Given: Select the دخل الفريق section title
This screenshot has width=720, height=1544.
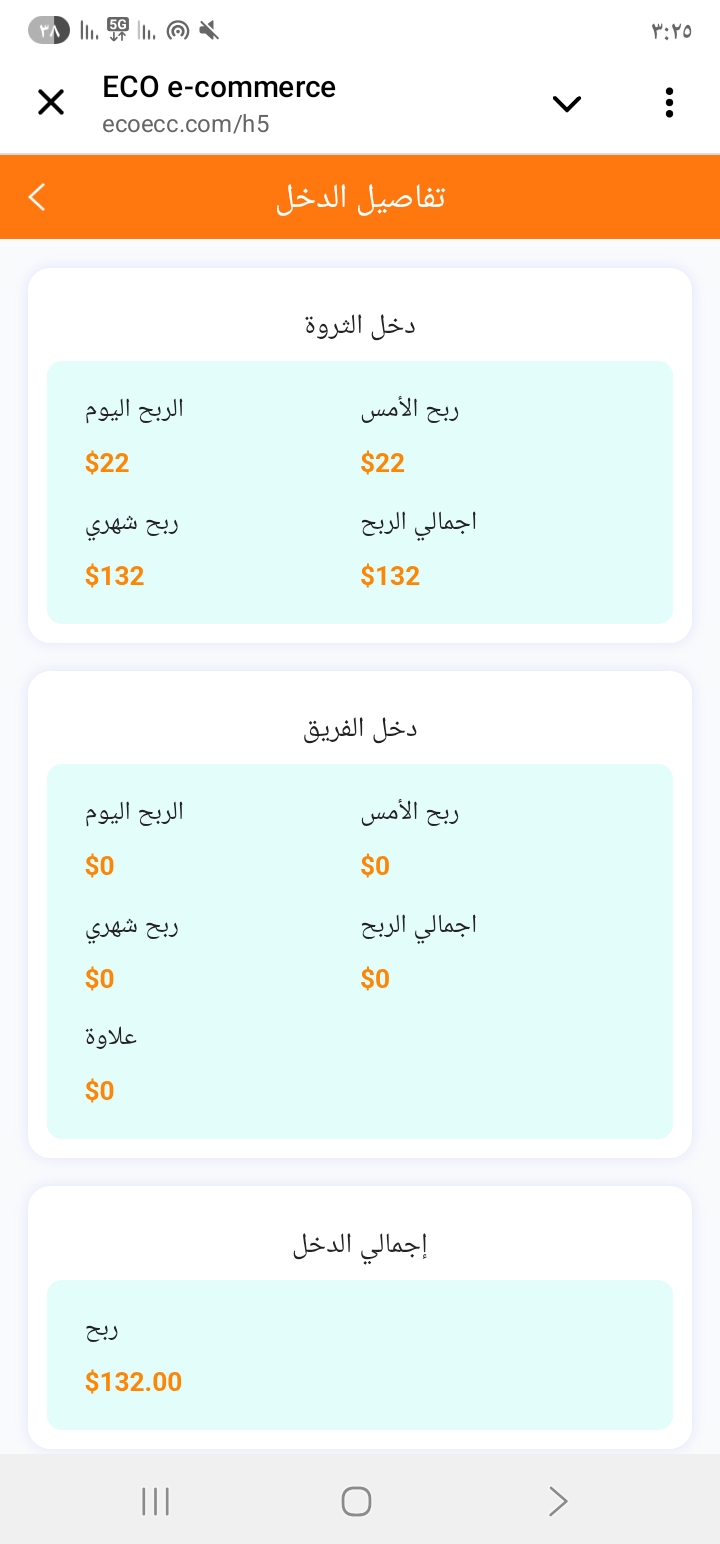Looking at the screenshot, I should (360, 729).
